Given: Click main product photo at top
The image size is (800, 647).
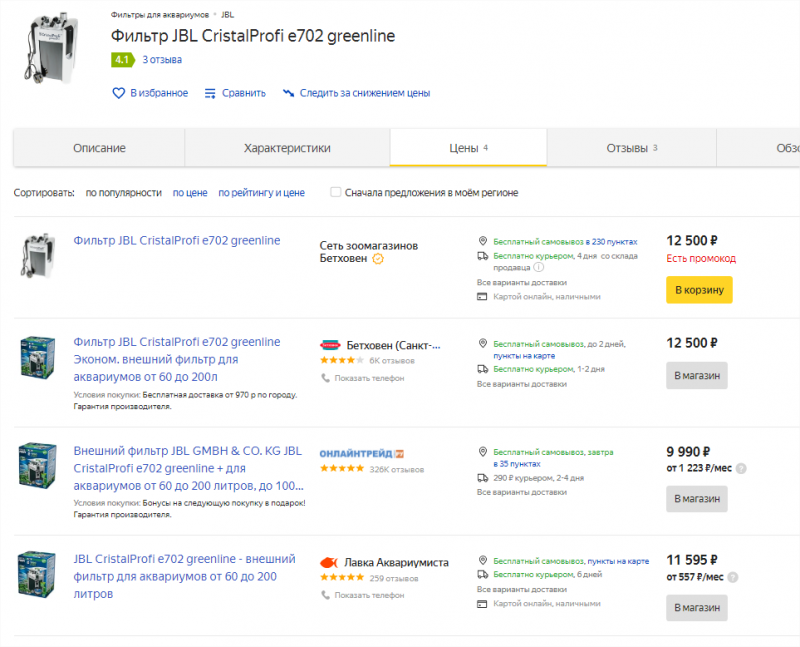Looking at the screenshot, I should click(x=51, y=48).
